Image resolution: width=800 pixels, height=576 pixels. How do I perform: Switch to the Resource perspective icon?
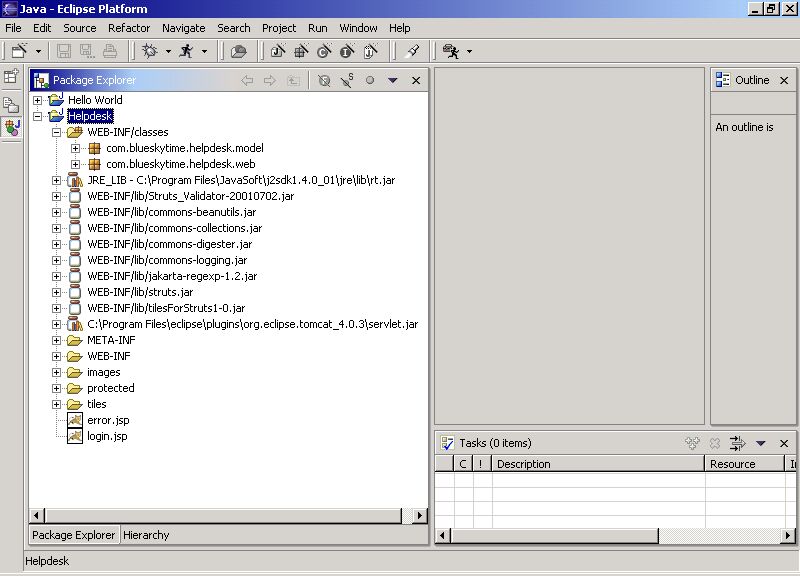pyautogui.click(x=11, y=105)
